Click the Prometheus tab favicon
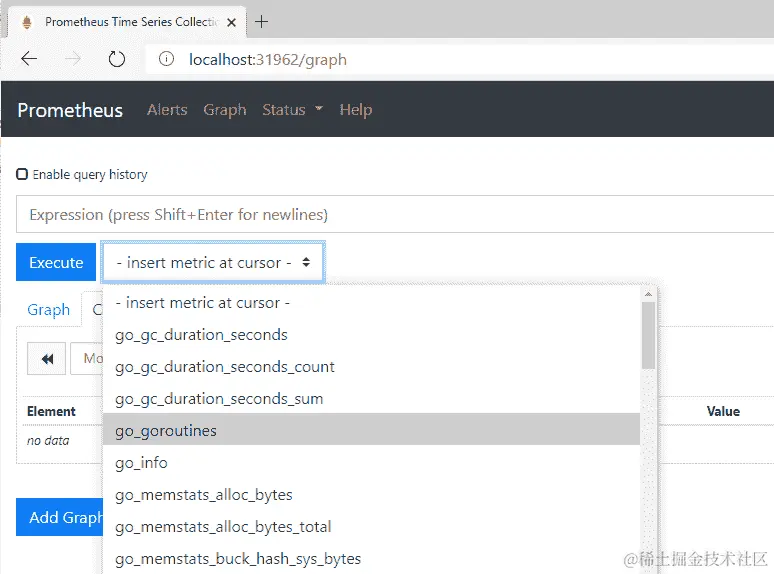774x574 pixels. (27, 22)
